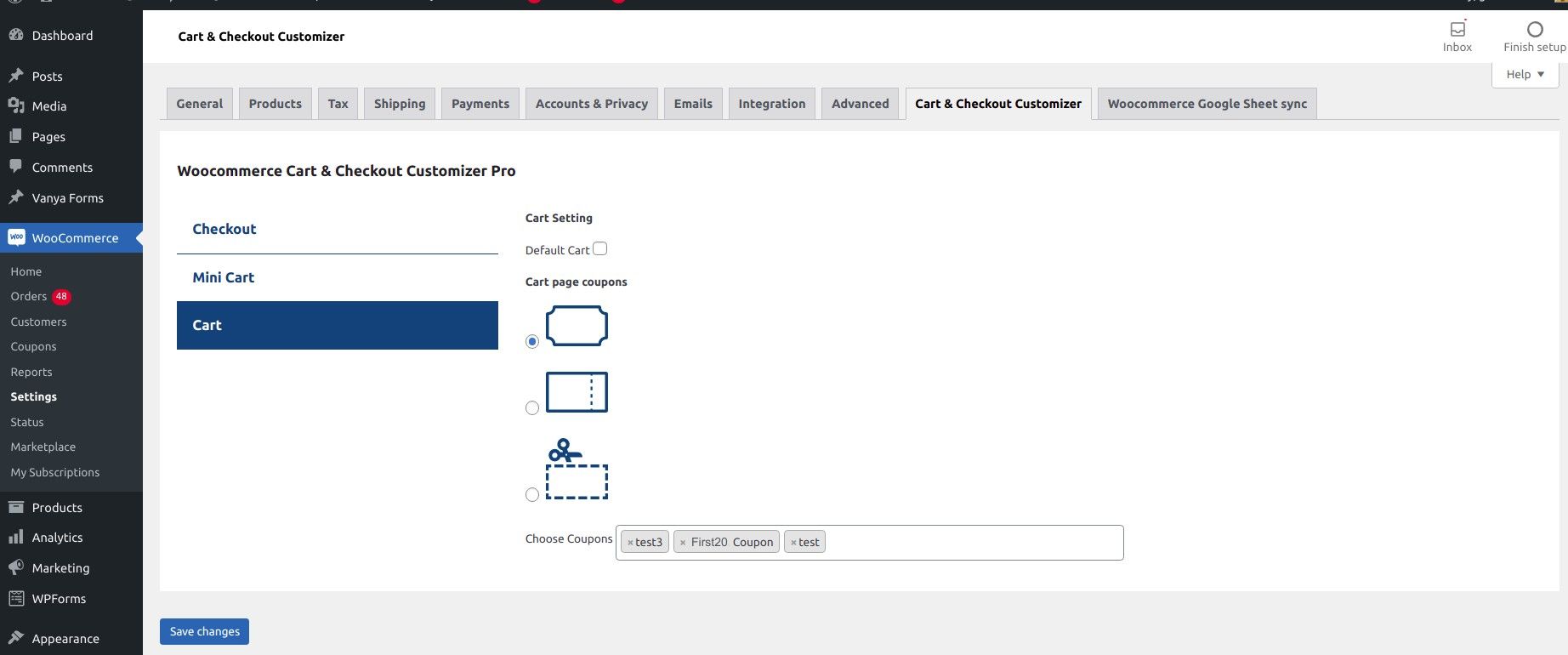Go to WooCommerce Home

[26, 271]
